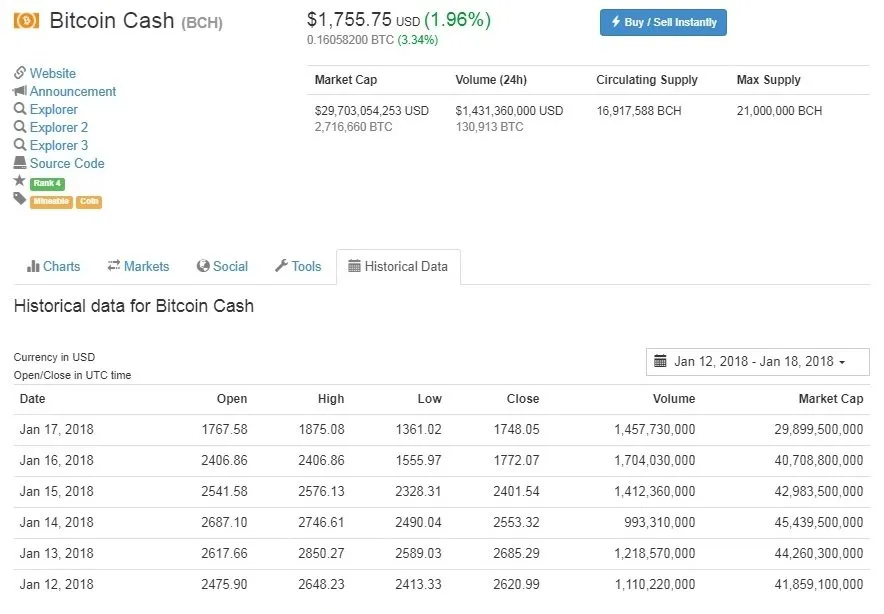Click the Jan 15, 2018 date cell

(56, 492)
